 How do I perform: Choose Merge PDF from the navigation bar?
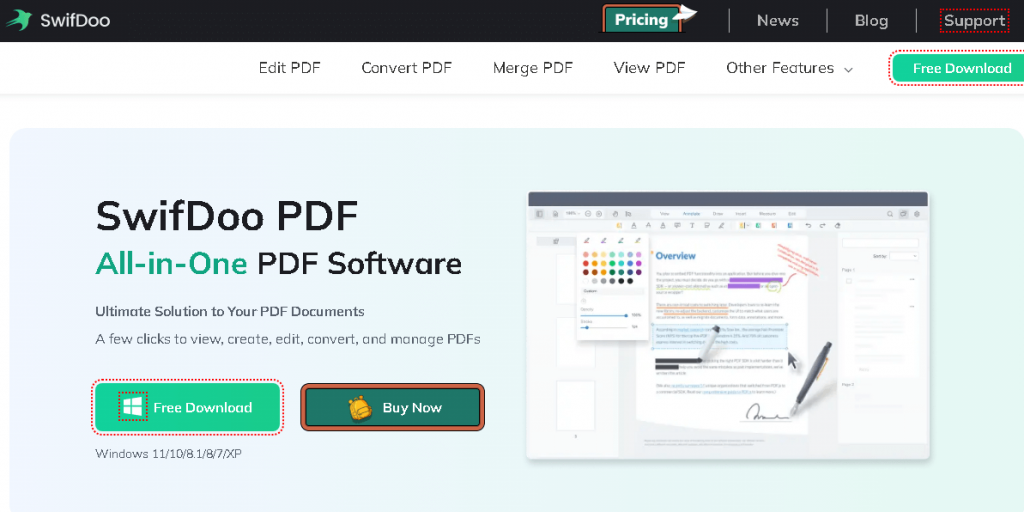tap(532, 68)
